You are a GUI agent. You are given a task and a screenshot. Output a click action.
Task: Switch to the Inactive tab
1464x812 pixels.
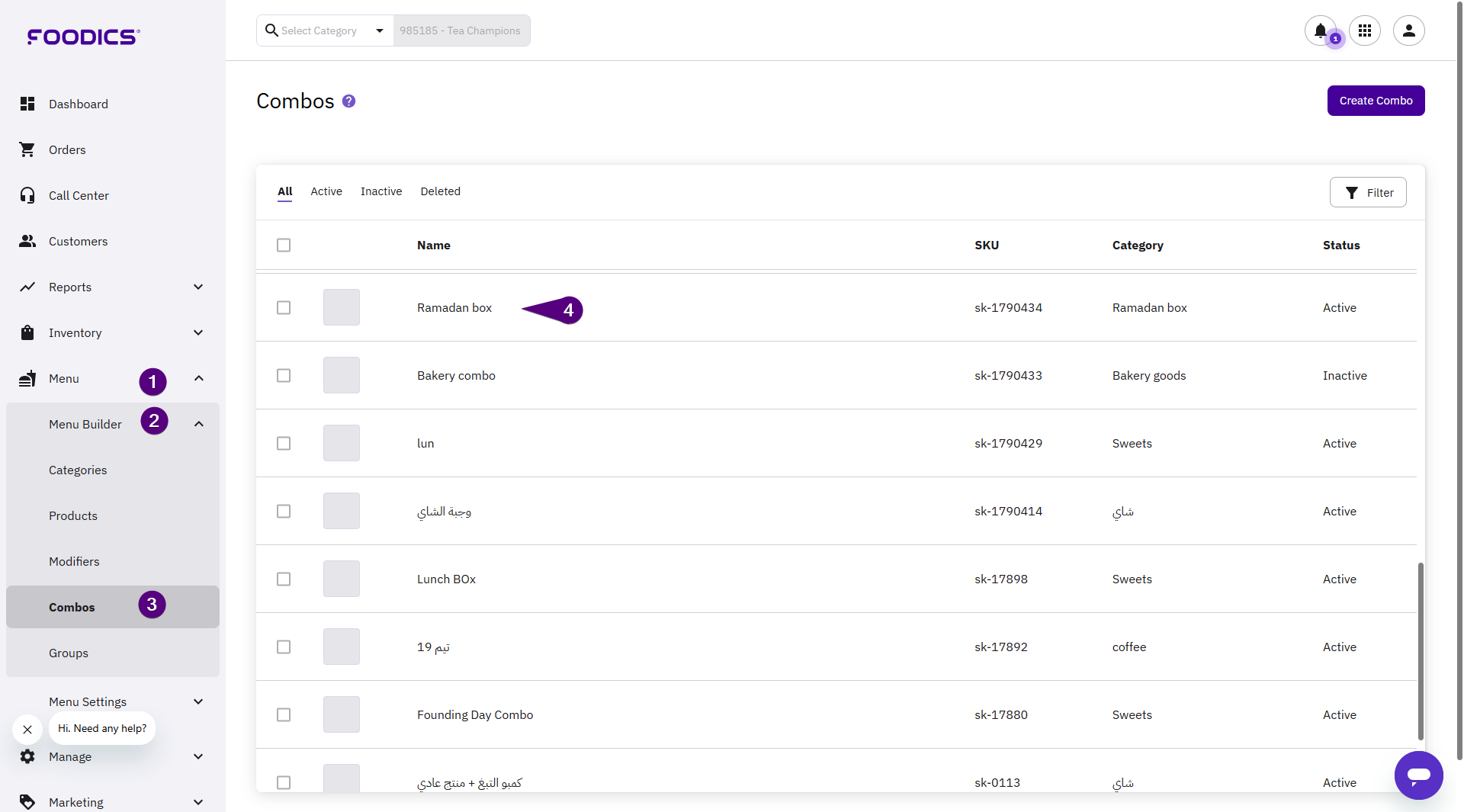tap(381, 191)
